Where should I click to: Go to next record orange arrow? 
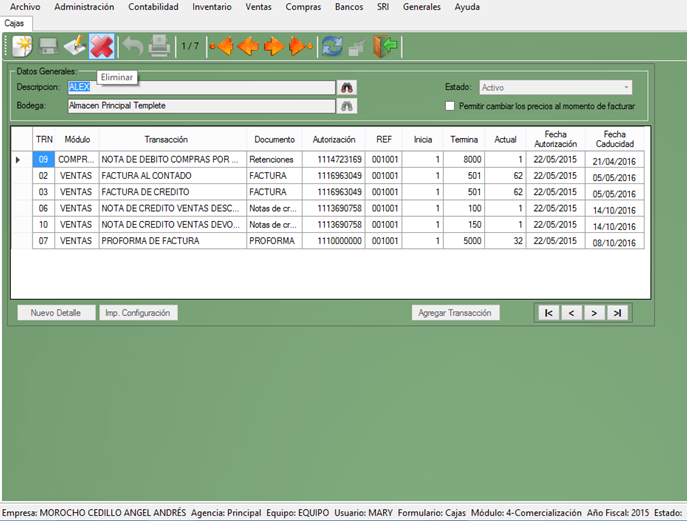point(273,46)
